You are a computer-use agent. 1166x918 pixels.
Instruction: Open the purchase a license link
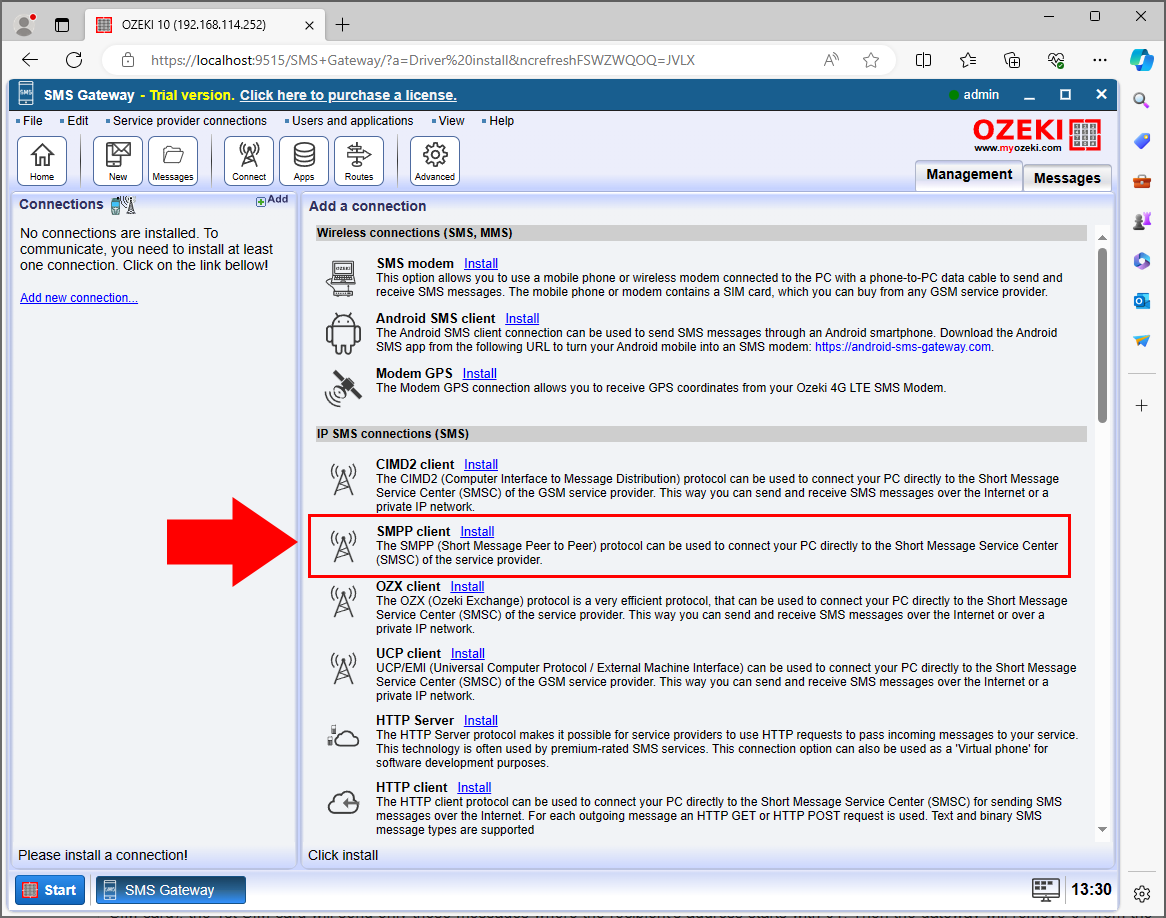point(348,95)
